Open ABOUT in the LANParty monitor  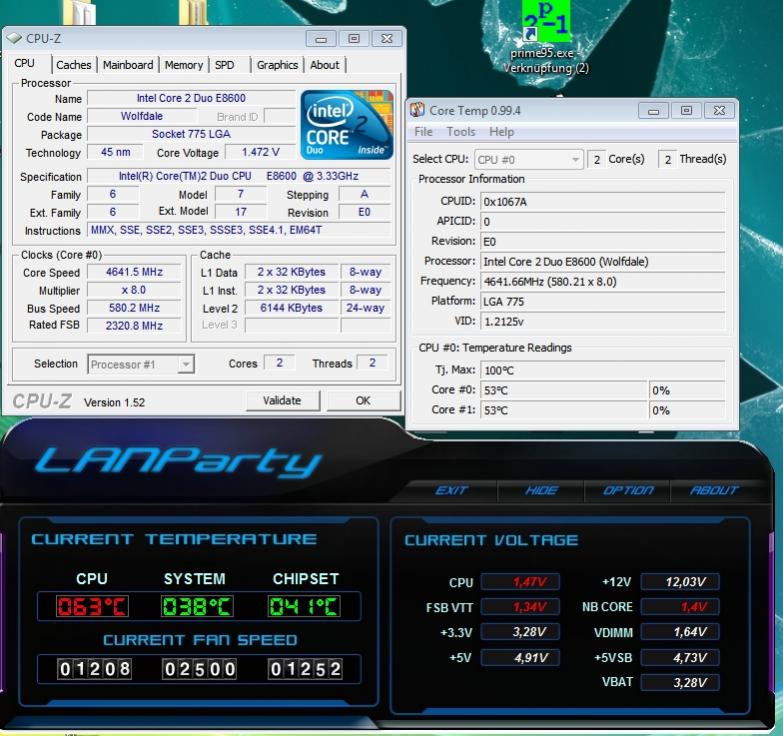pos(714,490)
